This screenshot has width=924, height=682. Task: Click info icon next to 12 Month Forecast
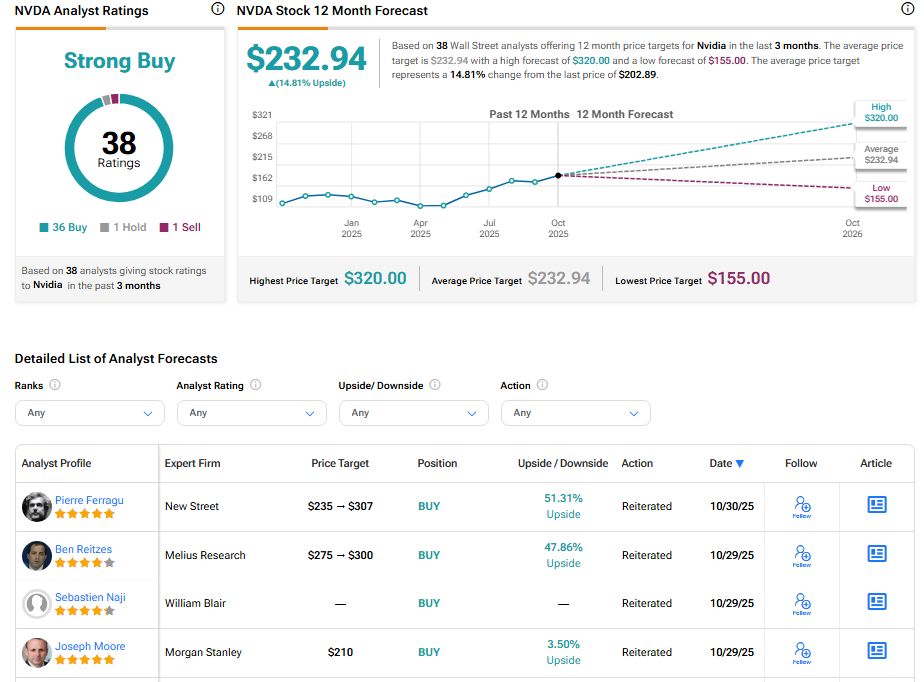[x=907, y=9]
